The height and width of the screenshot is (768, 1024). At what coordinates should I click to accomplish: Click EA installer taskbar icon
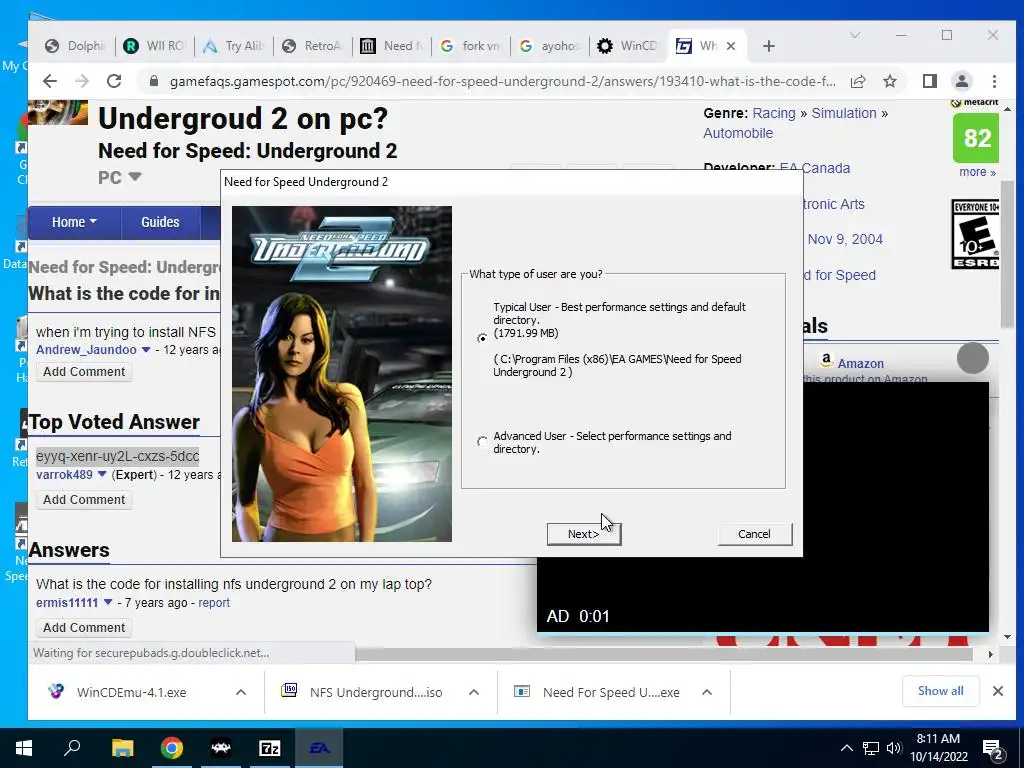pos(319,748)
